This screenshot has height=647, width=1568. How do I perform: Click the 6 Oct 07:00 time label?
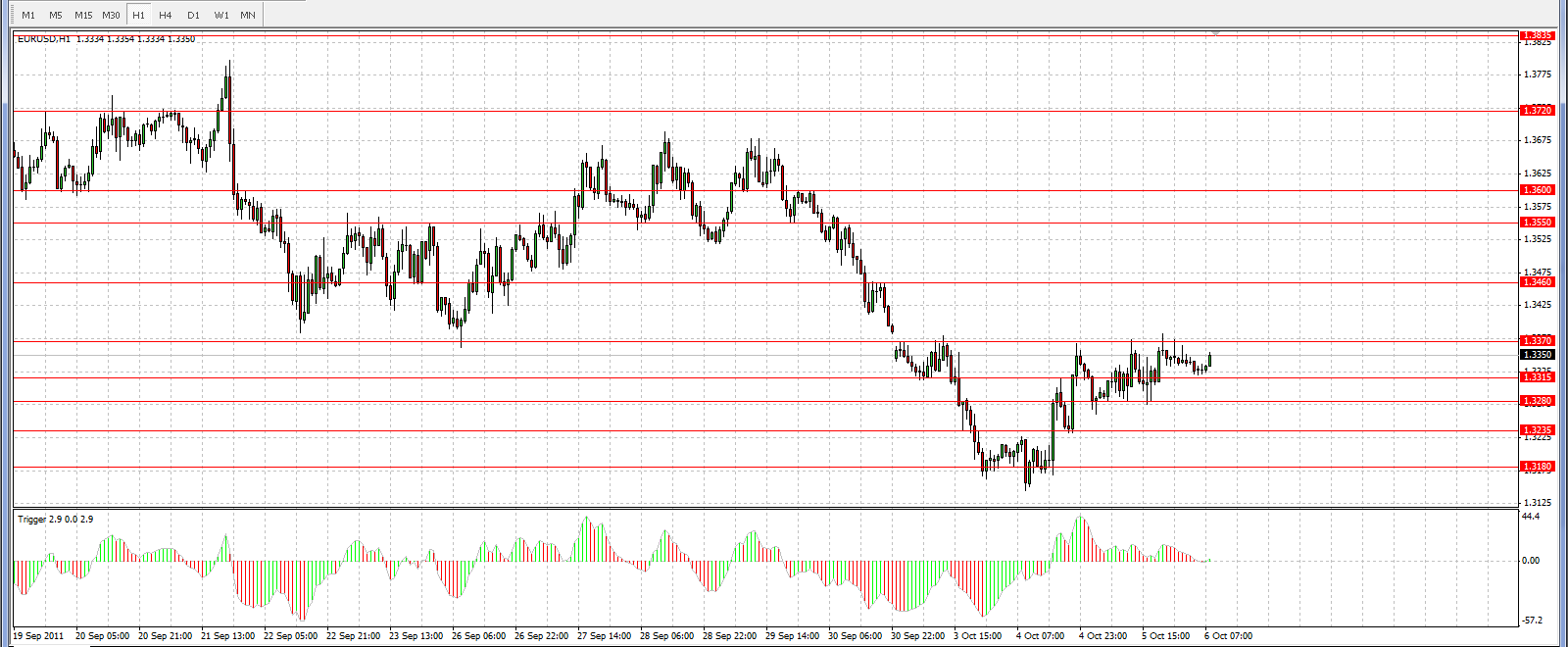click(x=1229, y=636)
